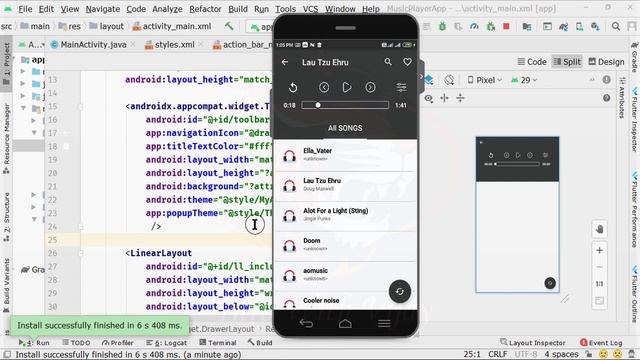Image resolution: width=640 pixels, height=360 pixels.
Task: Toggle the design view options eye
Action: [429, 98]
